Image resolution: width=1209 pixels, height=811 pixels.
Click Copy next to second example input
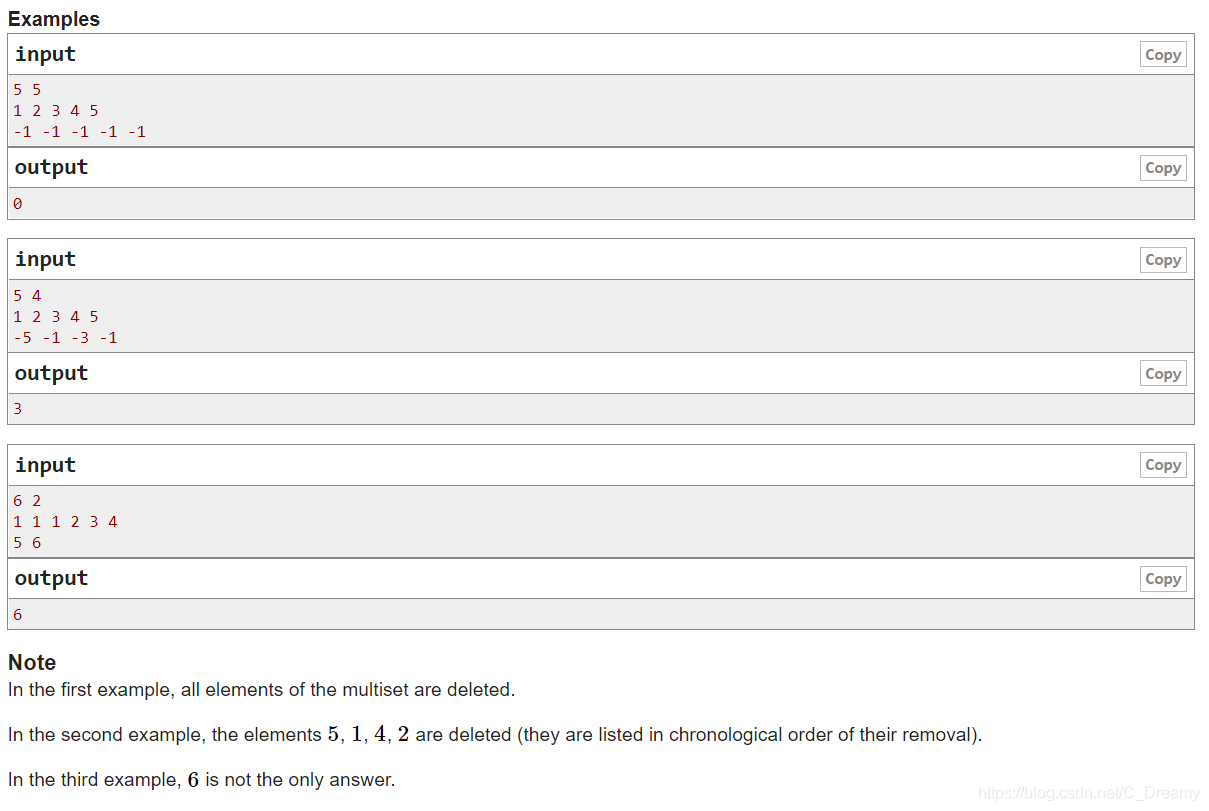coord(1163,259)
